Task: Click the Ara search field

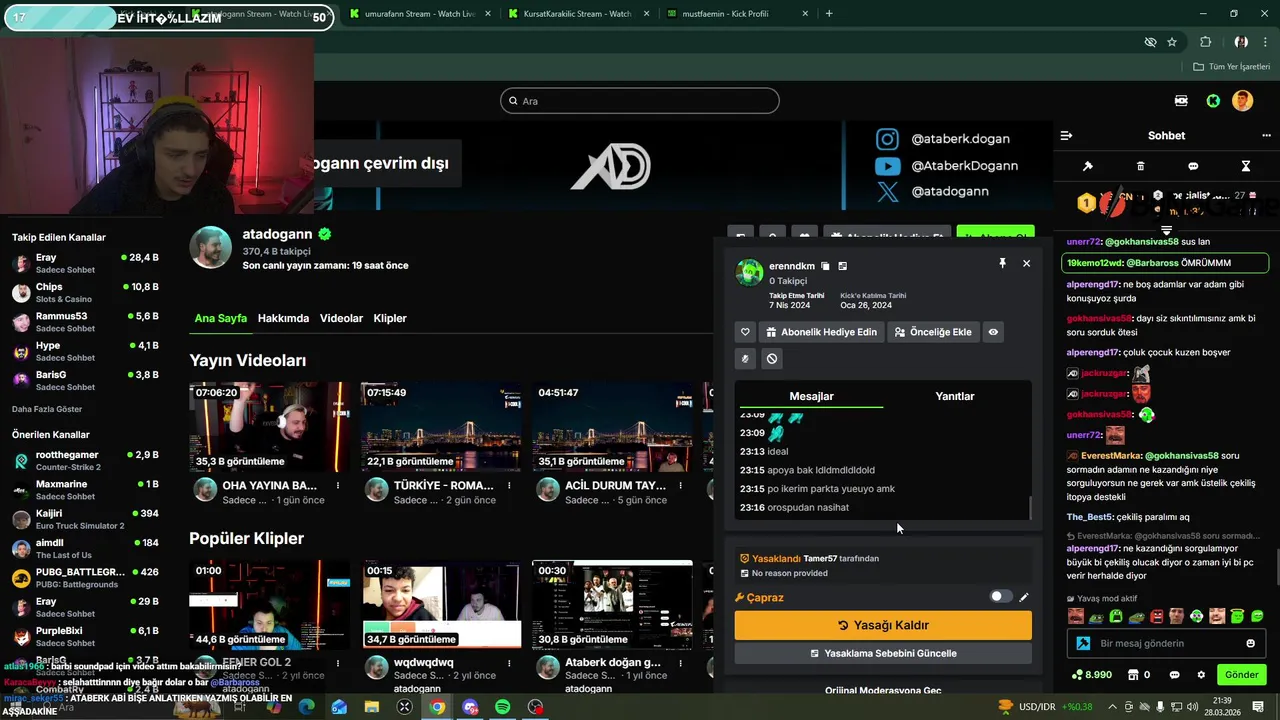Action: click(640, 101)
